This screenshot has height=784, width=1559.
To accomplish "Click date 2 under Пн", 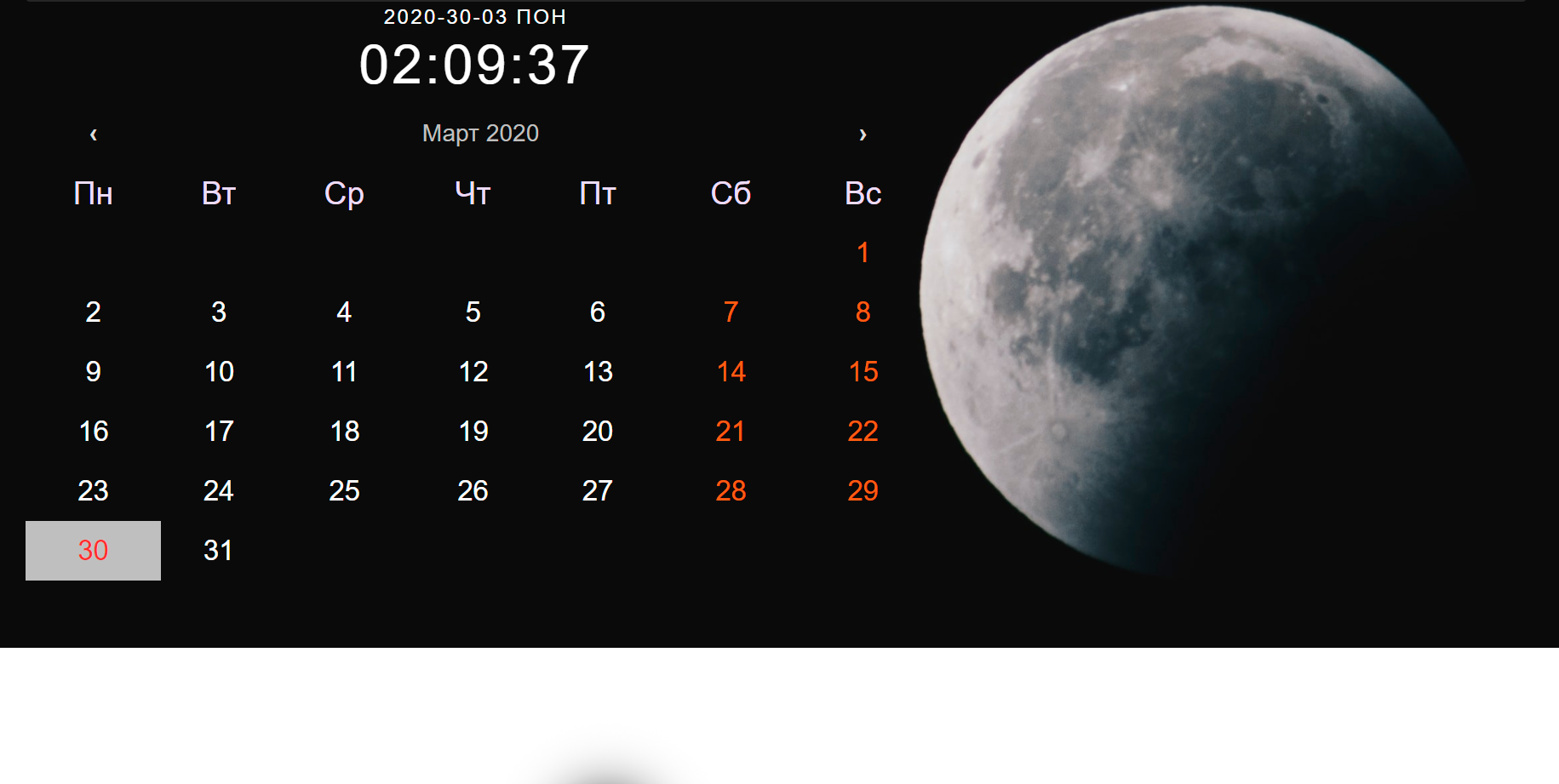I will pos(93,312).
